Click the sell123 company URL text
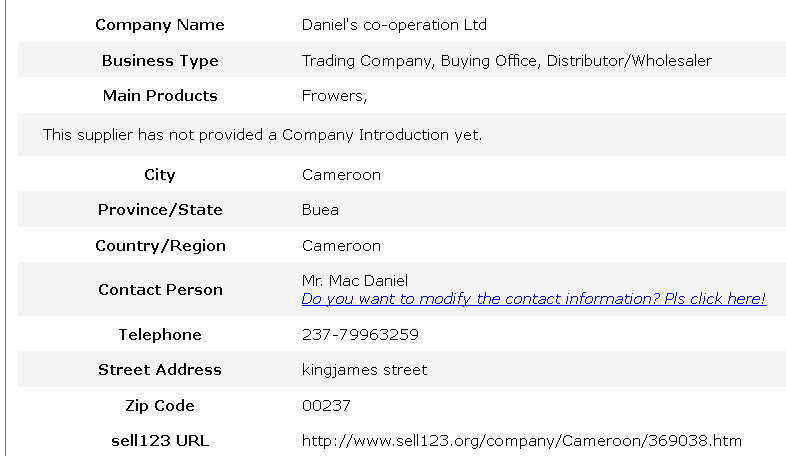This screenshot has width=786, height=456. coord(521,440)
